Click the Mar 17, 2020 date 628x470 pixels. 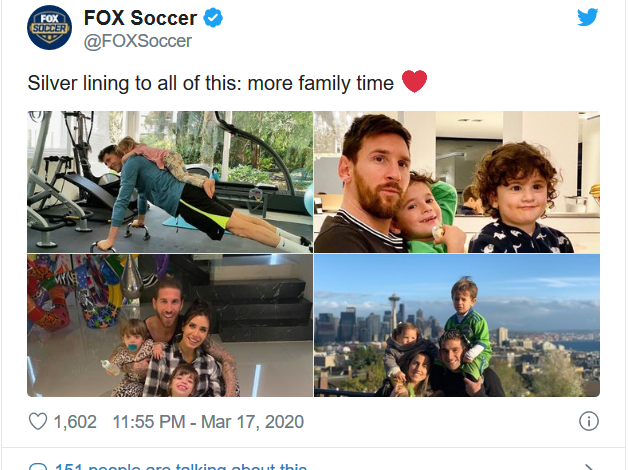pyautogui.click(x=250, y=422)
